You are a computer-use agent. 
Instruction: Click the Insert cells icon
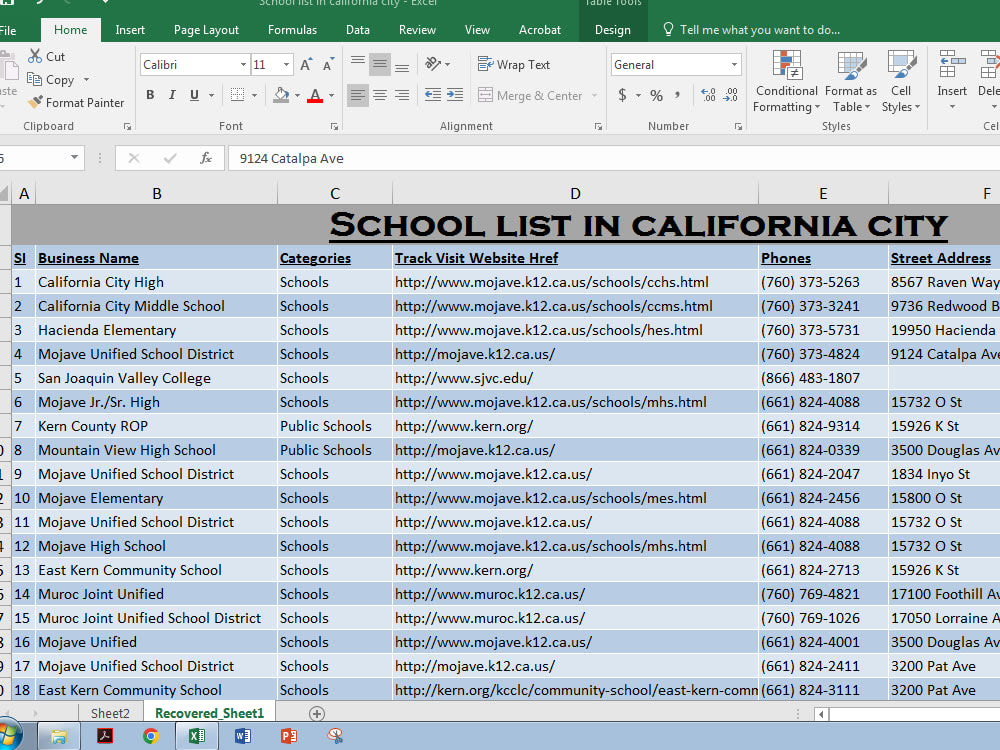tap(952, 65)
